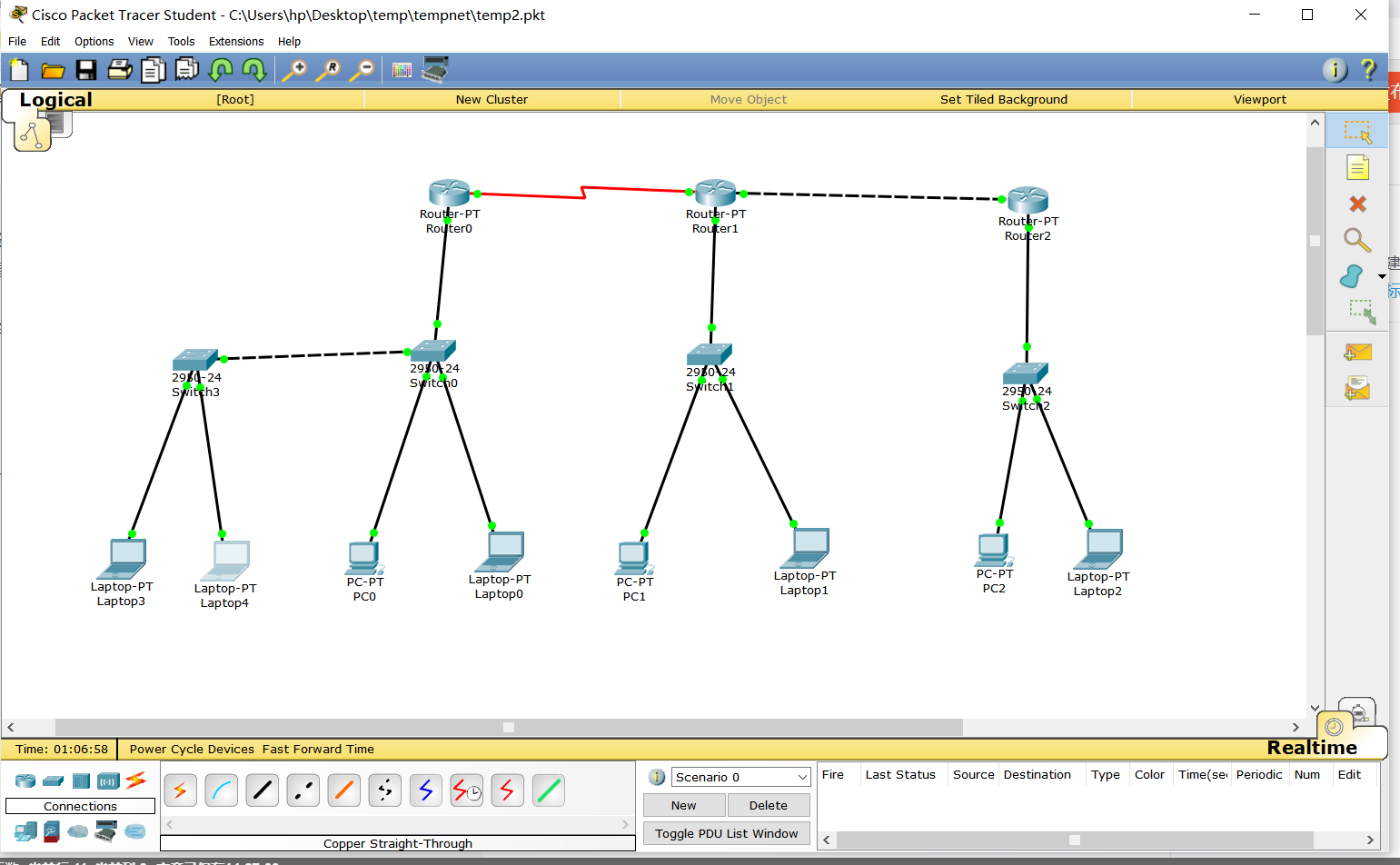The height and width of the screenshot is (865, 1400).
Task: Choose the automatic connection type
Action: point(180,790)
